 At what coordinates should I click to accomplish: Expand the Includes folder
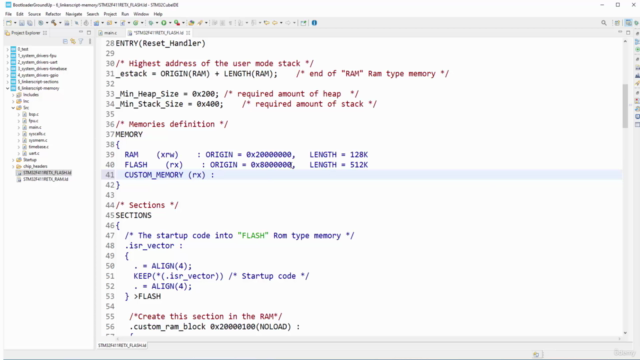point(13,95)
